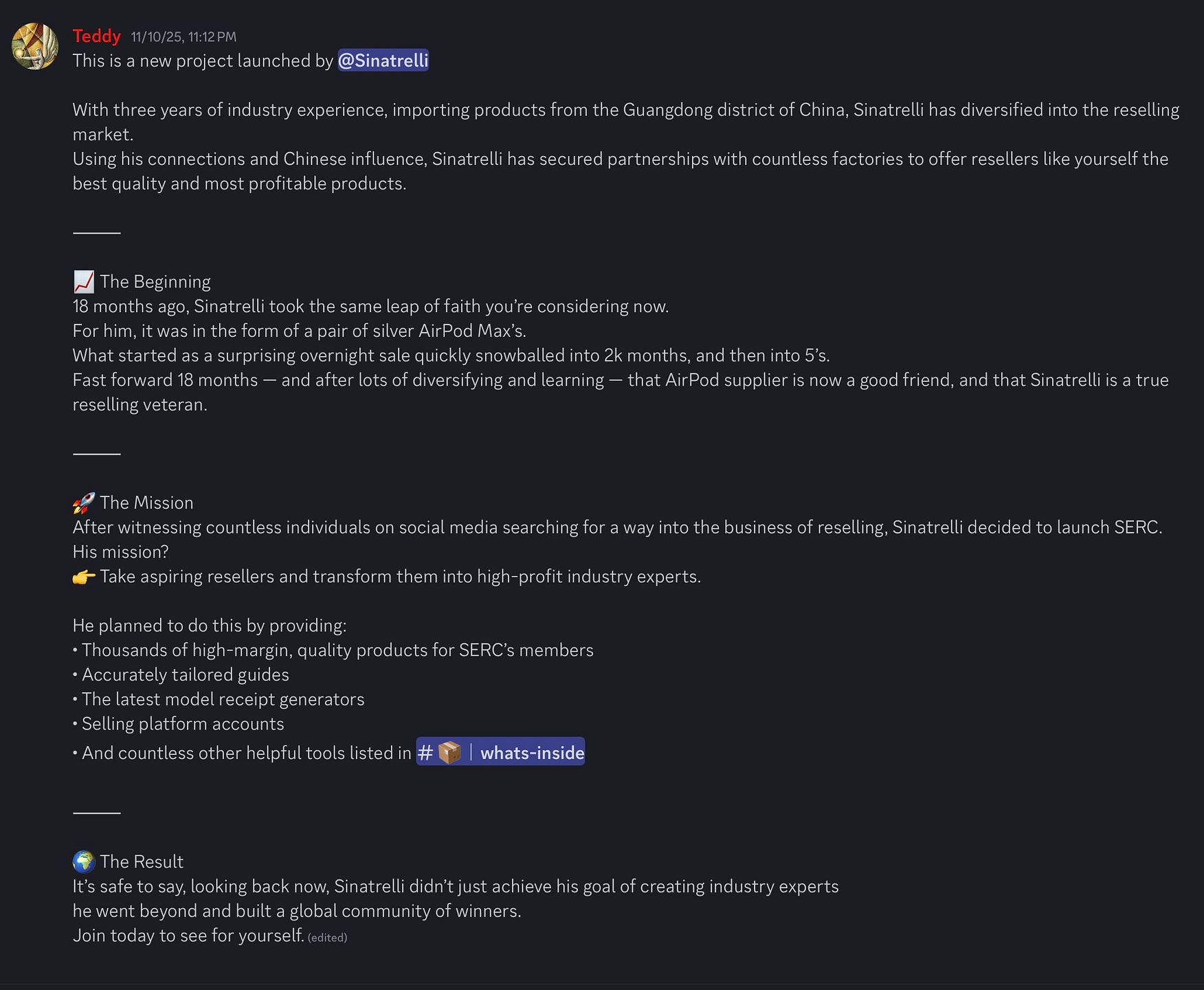Click the 'Join today to see for yourself' line

coord(188,936)
